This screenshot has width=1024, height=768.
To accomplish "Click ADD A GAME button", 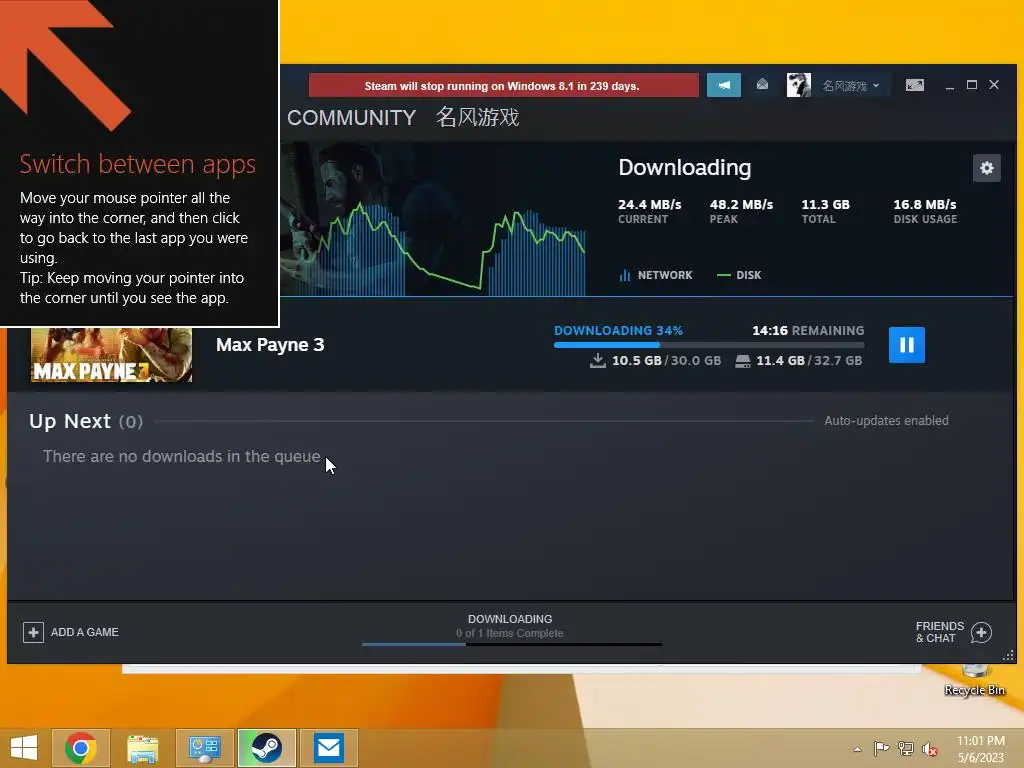I will pyautogui.click(x=71, y=632).
